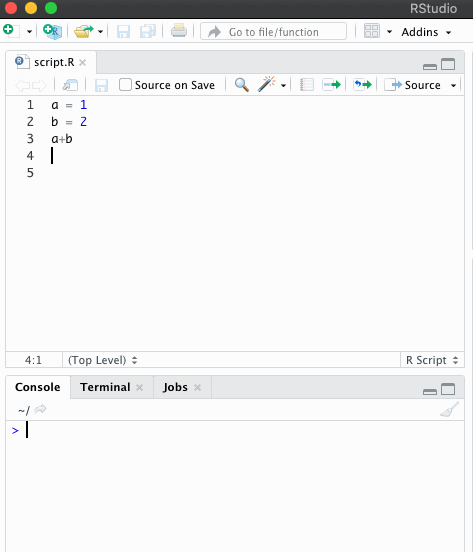Create a new R project
The height and width of the screenshot is (552, 473).
coord(52,32)
